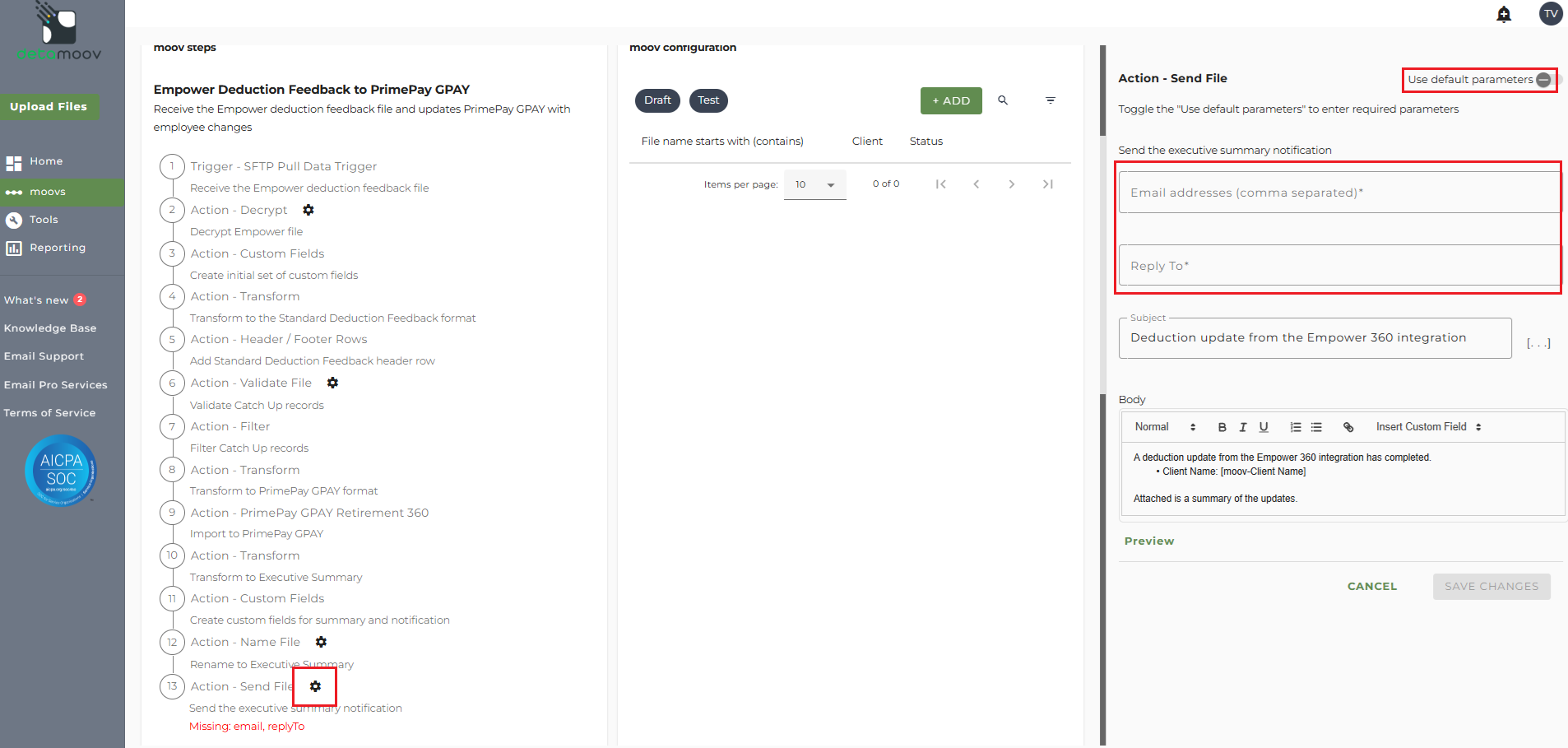Go to previous page of results
Image resolution: width=1568 pixels, height=748 pixels.
click(x=977, y=184)
